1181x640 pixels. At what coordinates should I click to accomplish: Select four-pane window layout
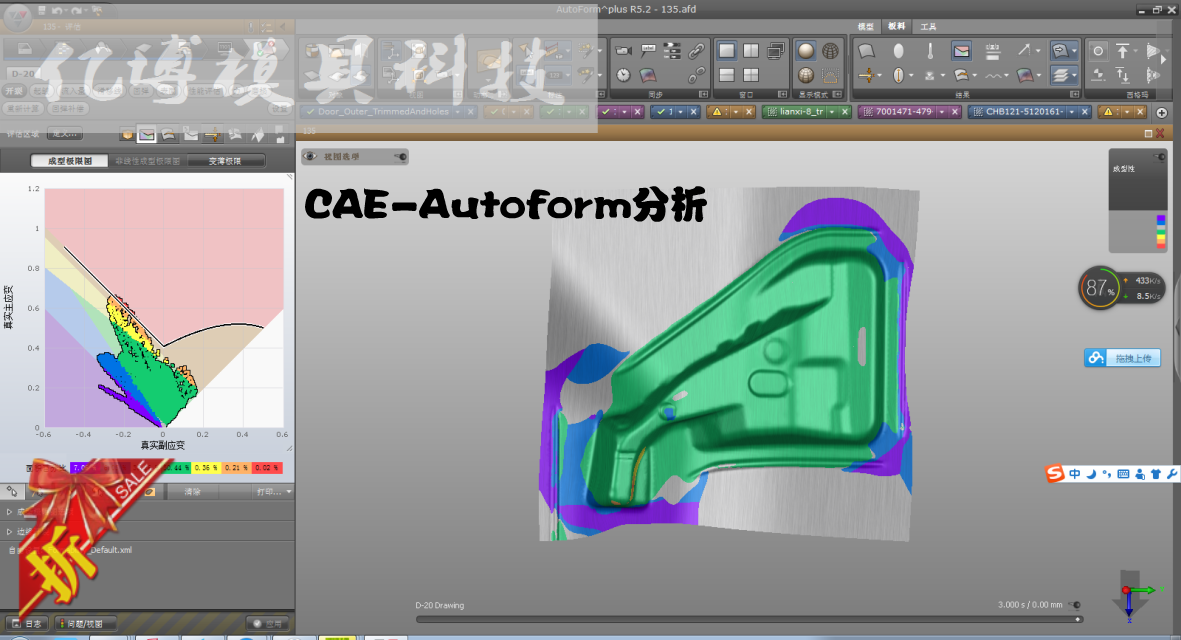(x=751, y=75)
